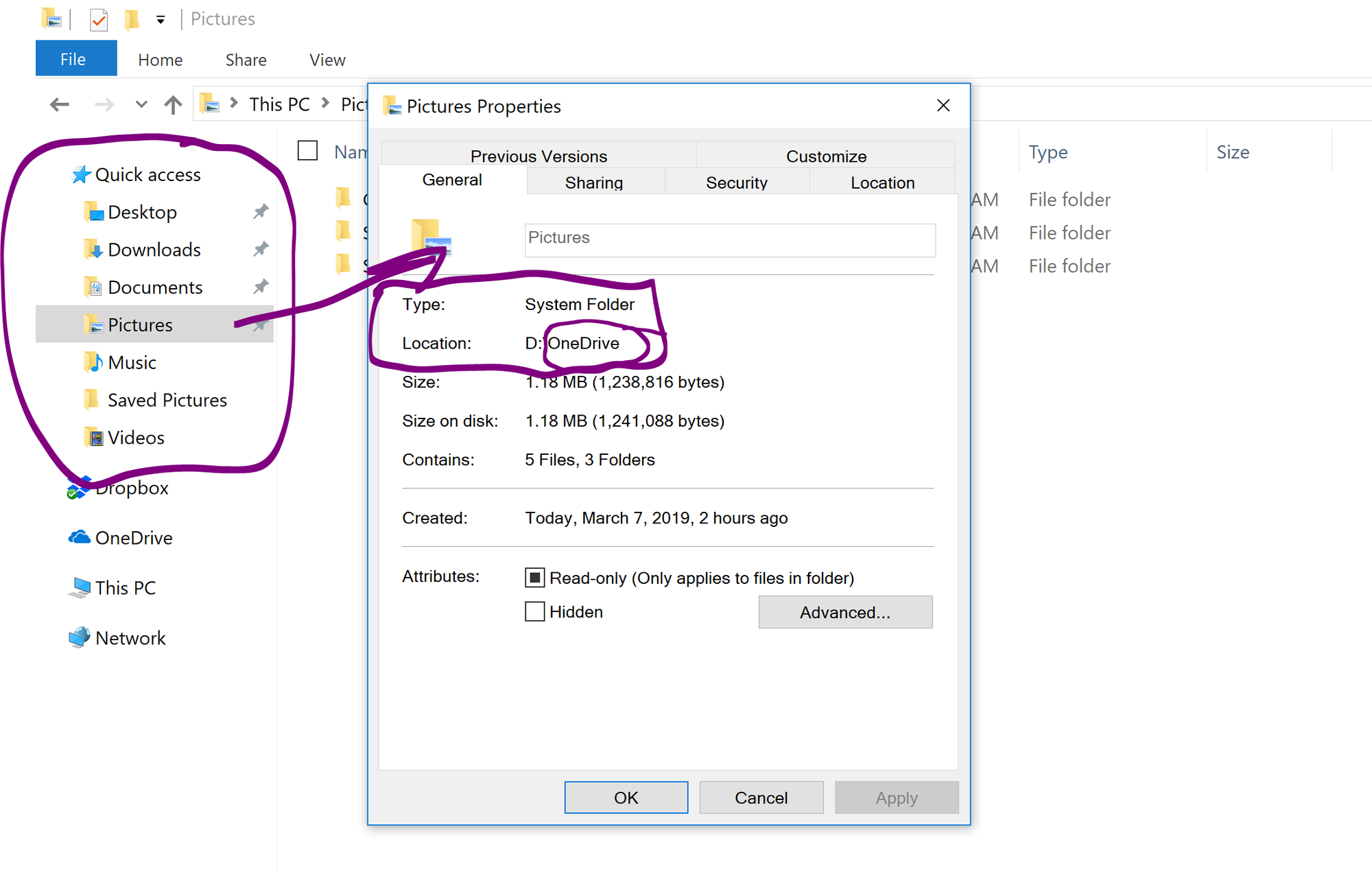
Task: Sort by the Size column header
Action: [x=1233, y=152]
